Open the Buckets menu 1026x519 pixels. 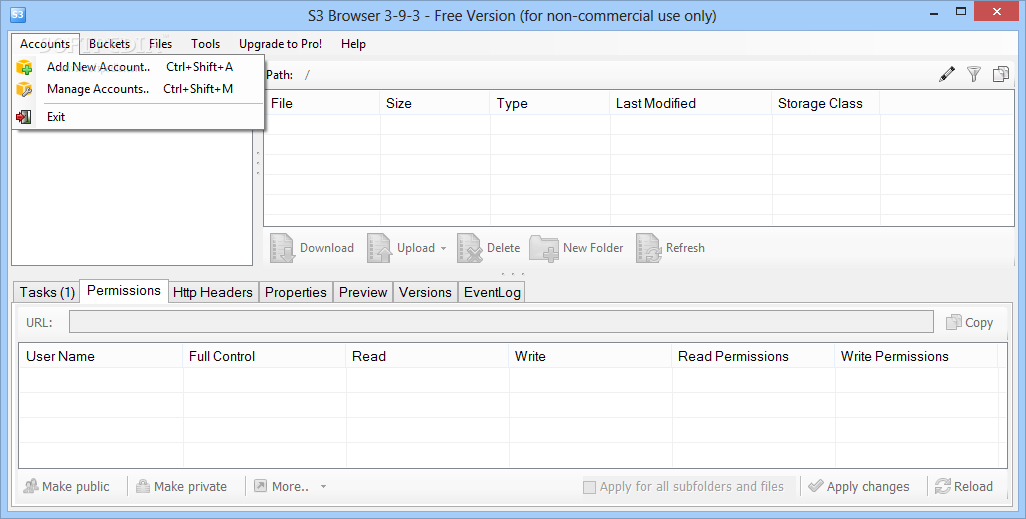109,44
